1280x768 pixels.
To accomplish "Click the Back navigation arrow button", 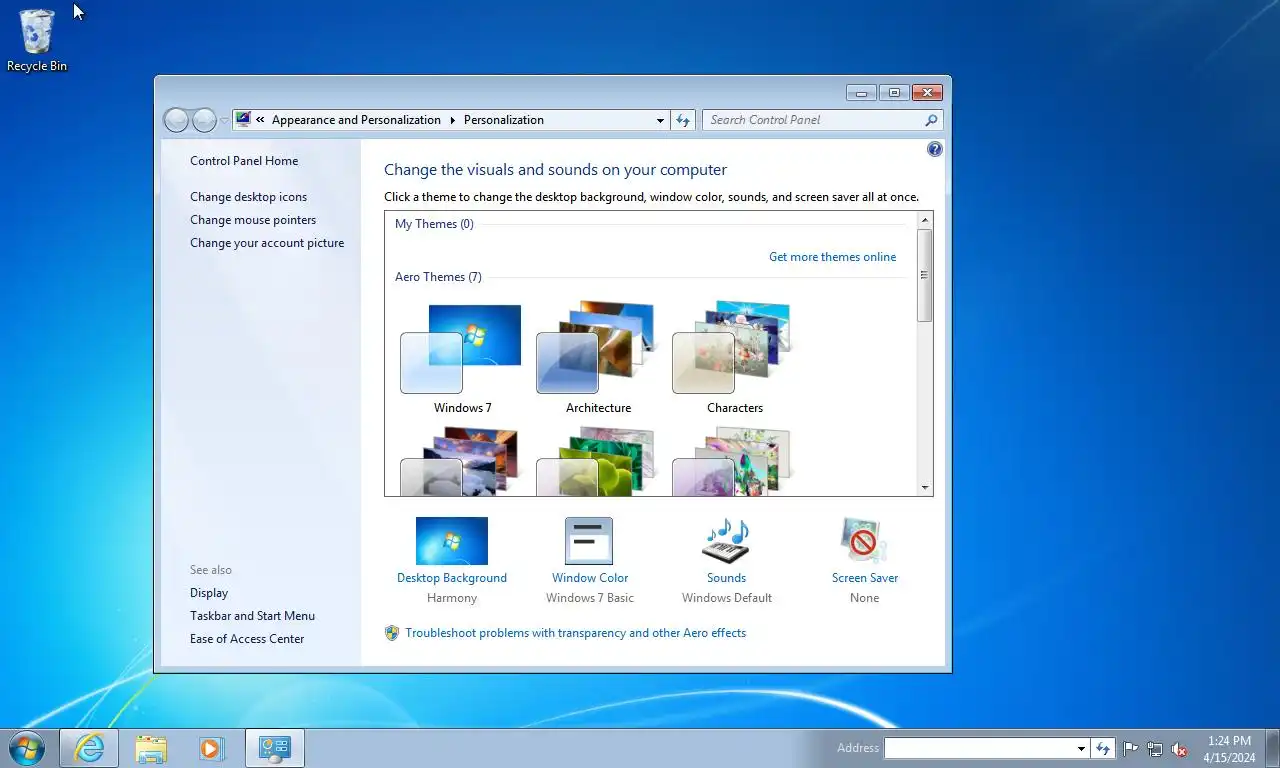I will click(177, 120).
